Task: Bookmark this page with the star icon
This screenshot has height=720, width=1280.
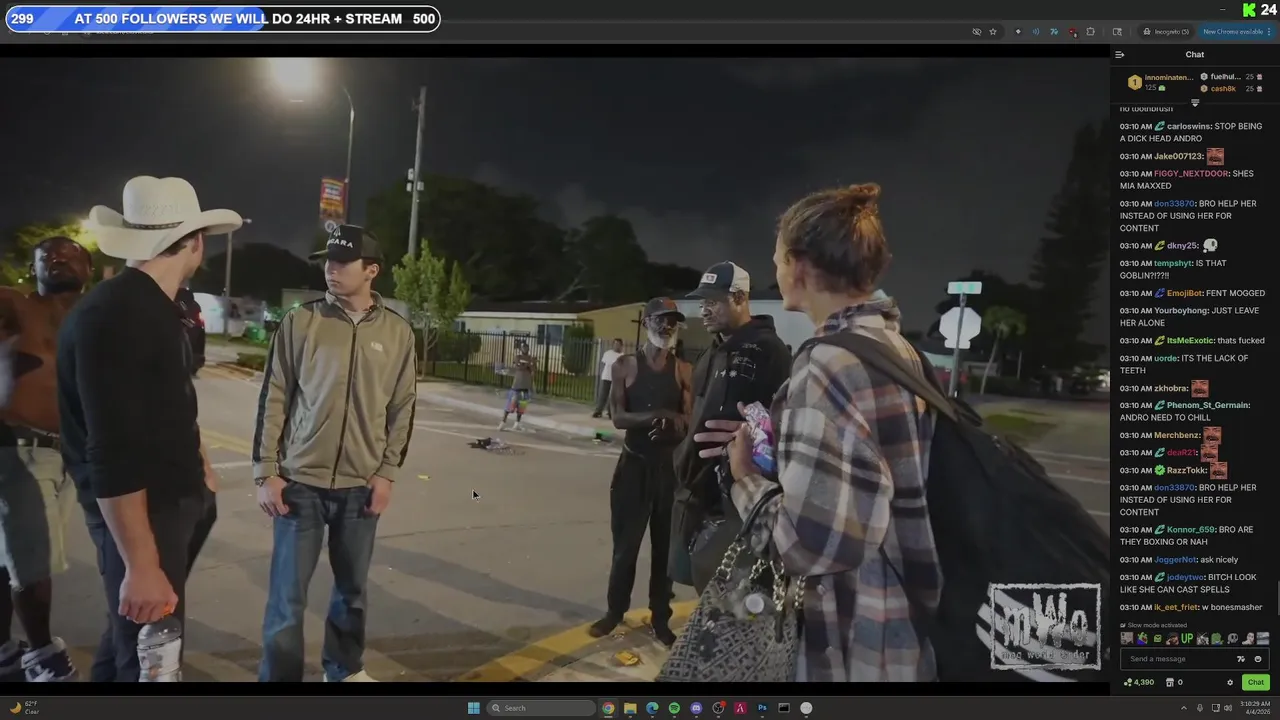Action: tap(993, 32)
